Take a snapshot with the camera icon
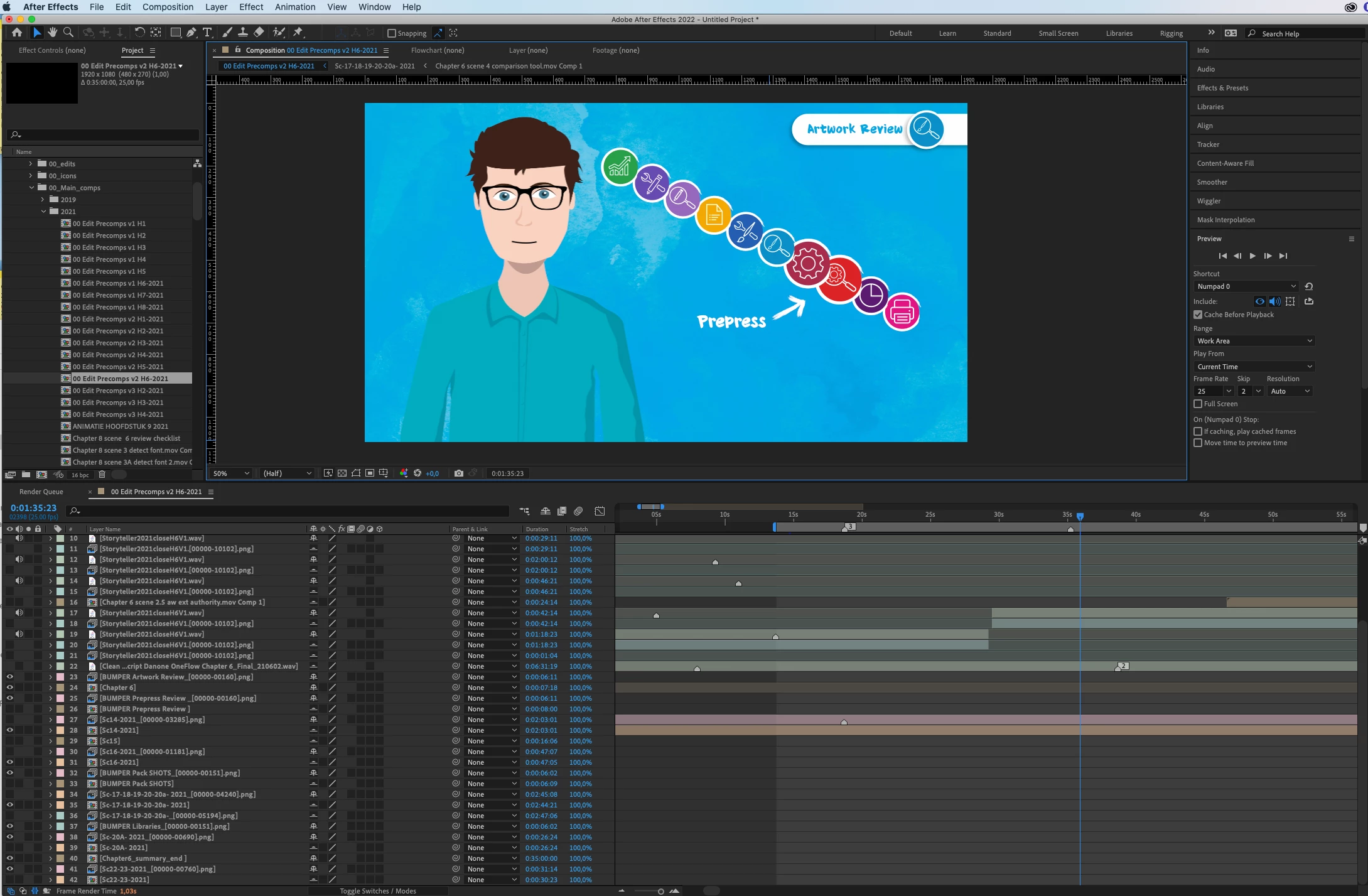 (x=459, y=473)
